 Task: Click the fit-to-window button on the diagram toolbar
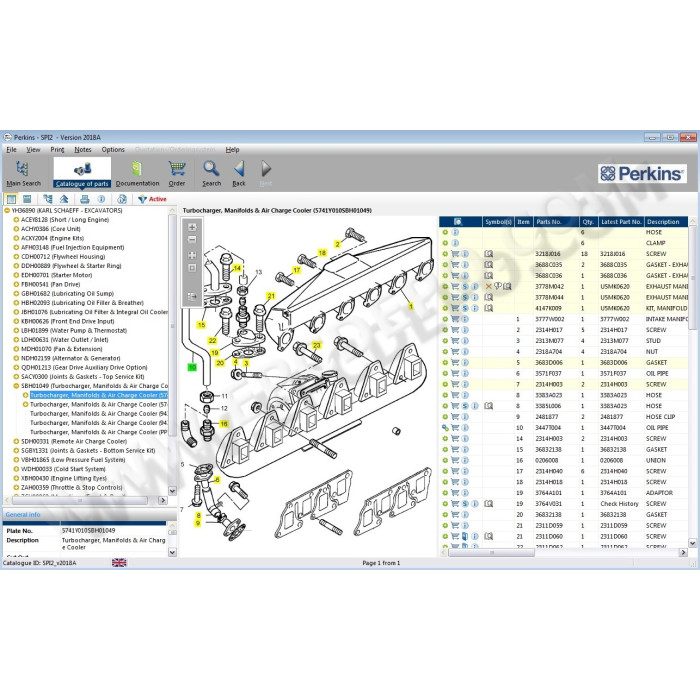pyautogui.click(x=192, y=268)
